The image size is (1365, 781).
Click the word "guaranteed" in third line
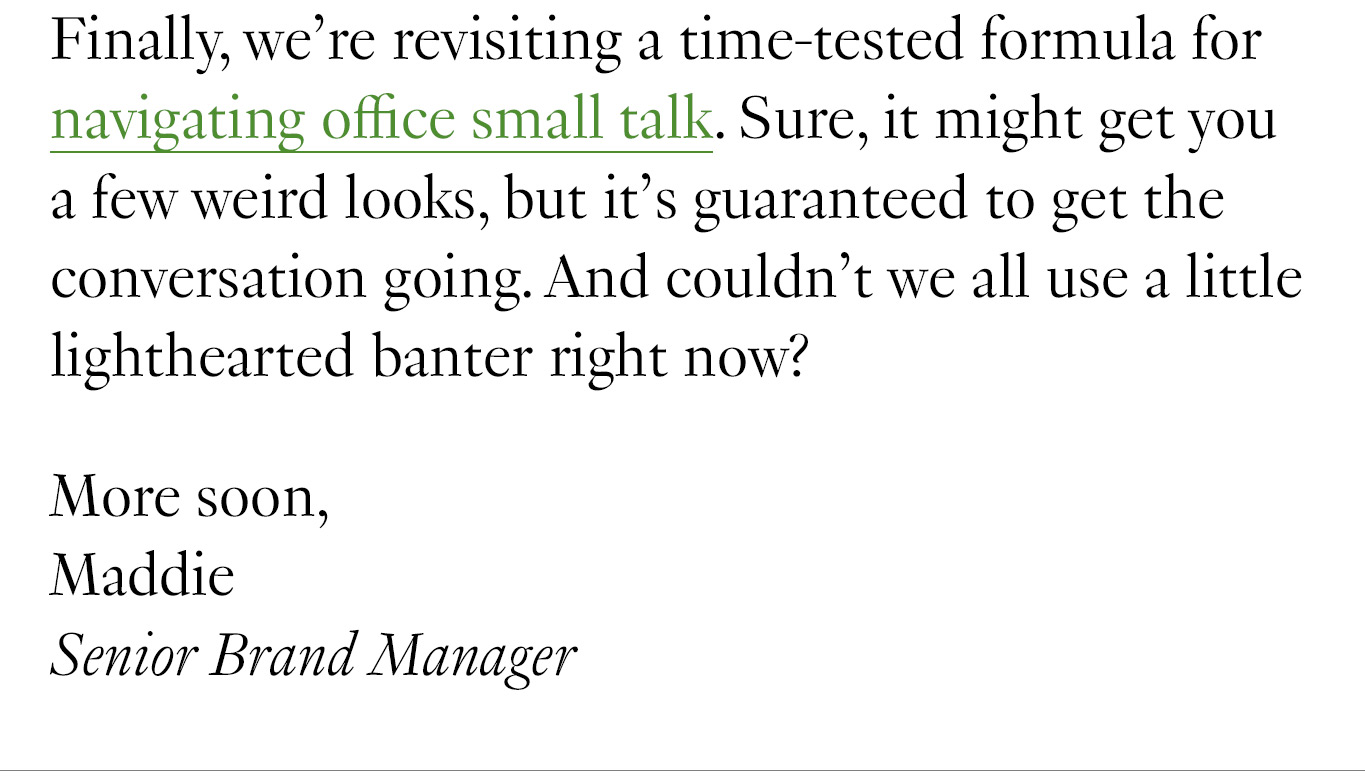[x=830, y=201]
